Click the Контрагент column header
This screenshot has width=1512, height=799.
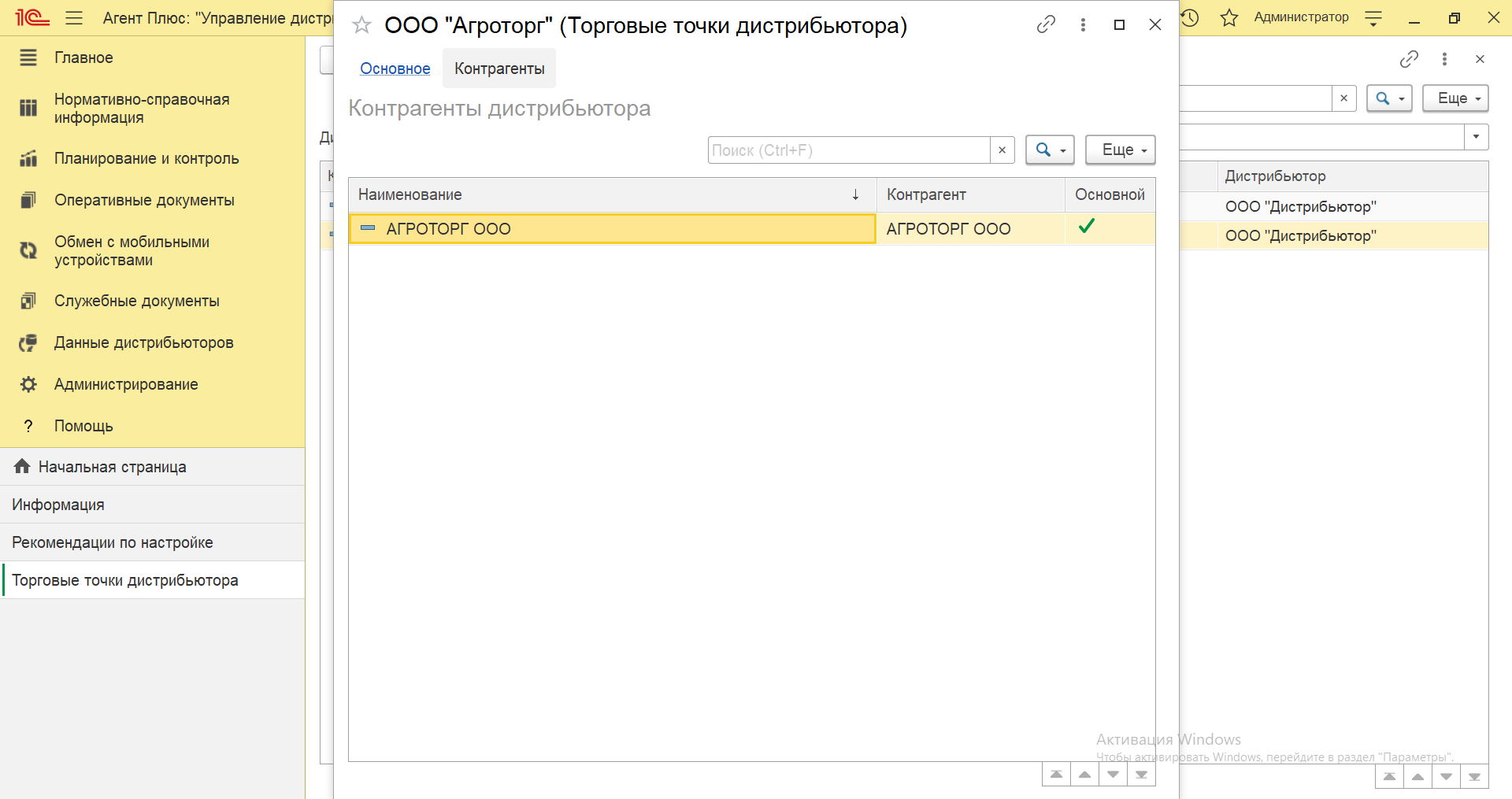click(971, 194)
